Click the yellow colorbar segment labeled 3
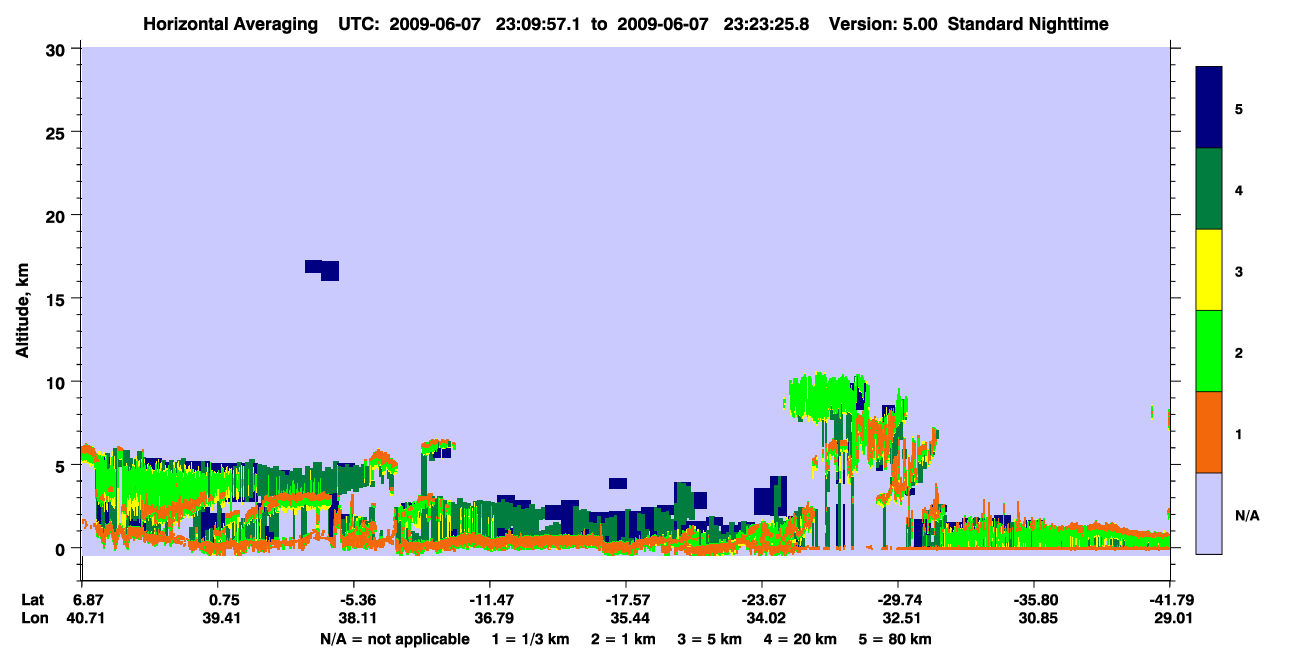The image size is (1300, 667). click(x=1209, y=270)
